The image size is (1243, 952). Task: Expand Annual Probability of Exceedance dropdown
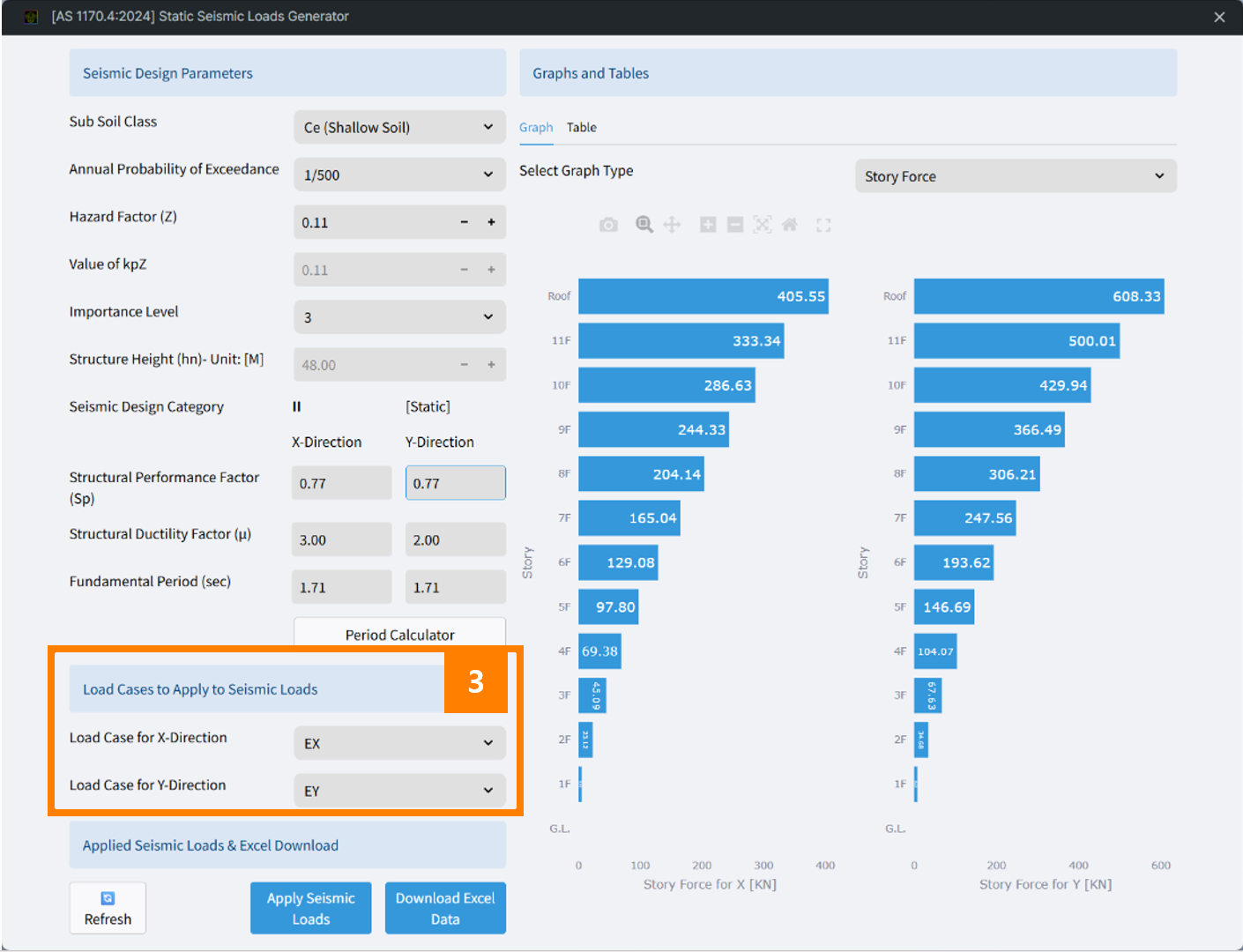coord(399,175)
